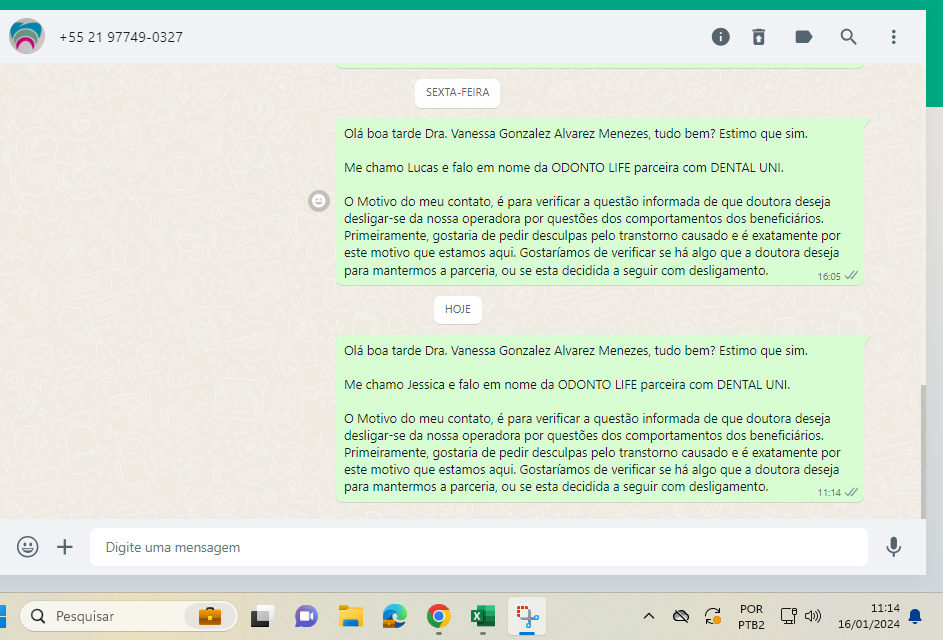943x640 pixels.
Task: Open the three-dot more options menu
Action: click(894, 37)
